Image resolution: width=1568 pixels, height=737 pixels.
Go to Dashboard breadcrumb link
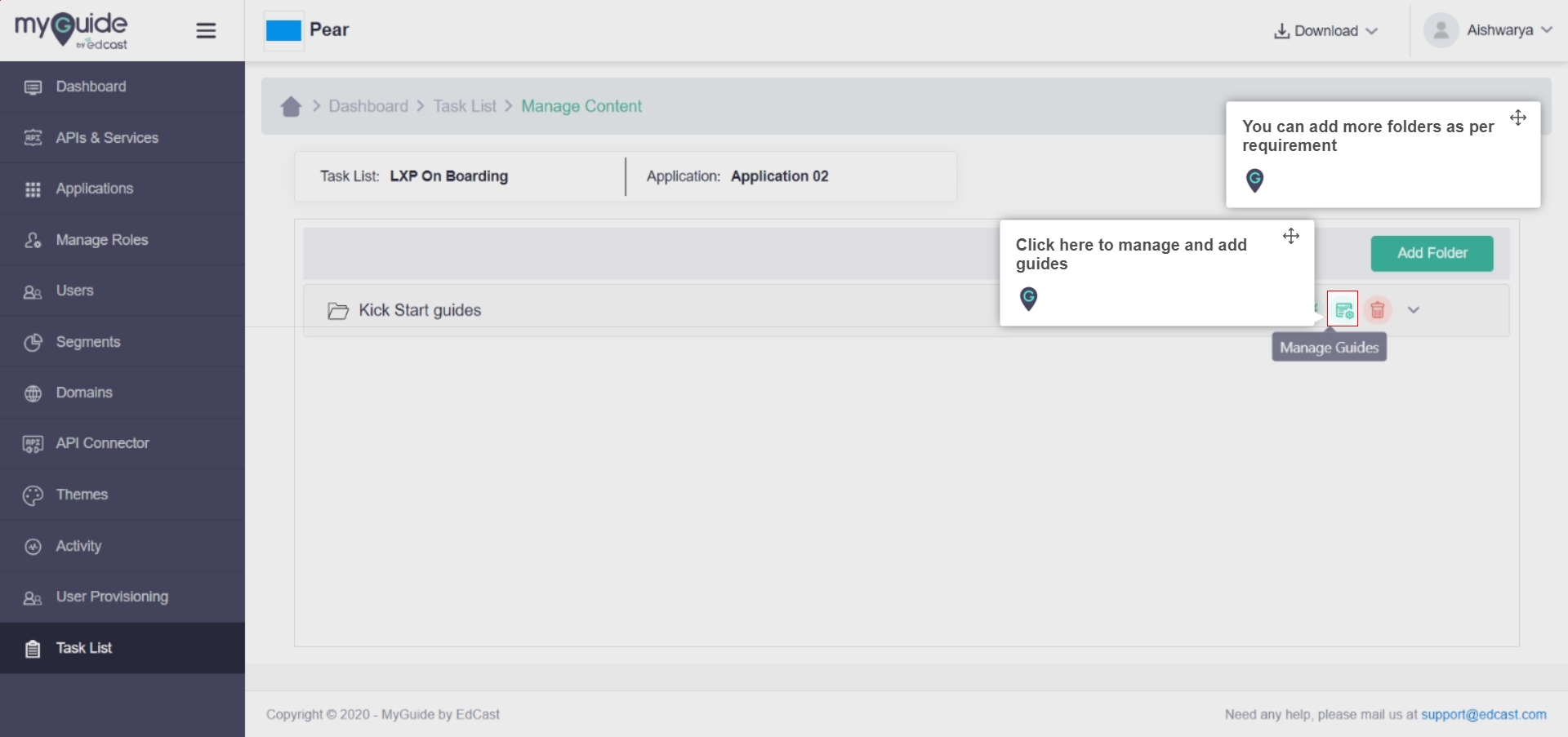(x=368, y=106)
